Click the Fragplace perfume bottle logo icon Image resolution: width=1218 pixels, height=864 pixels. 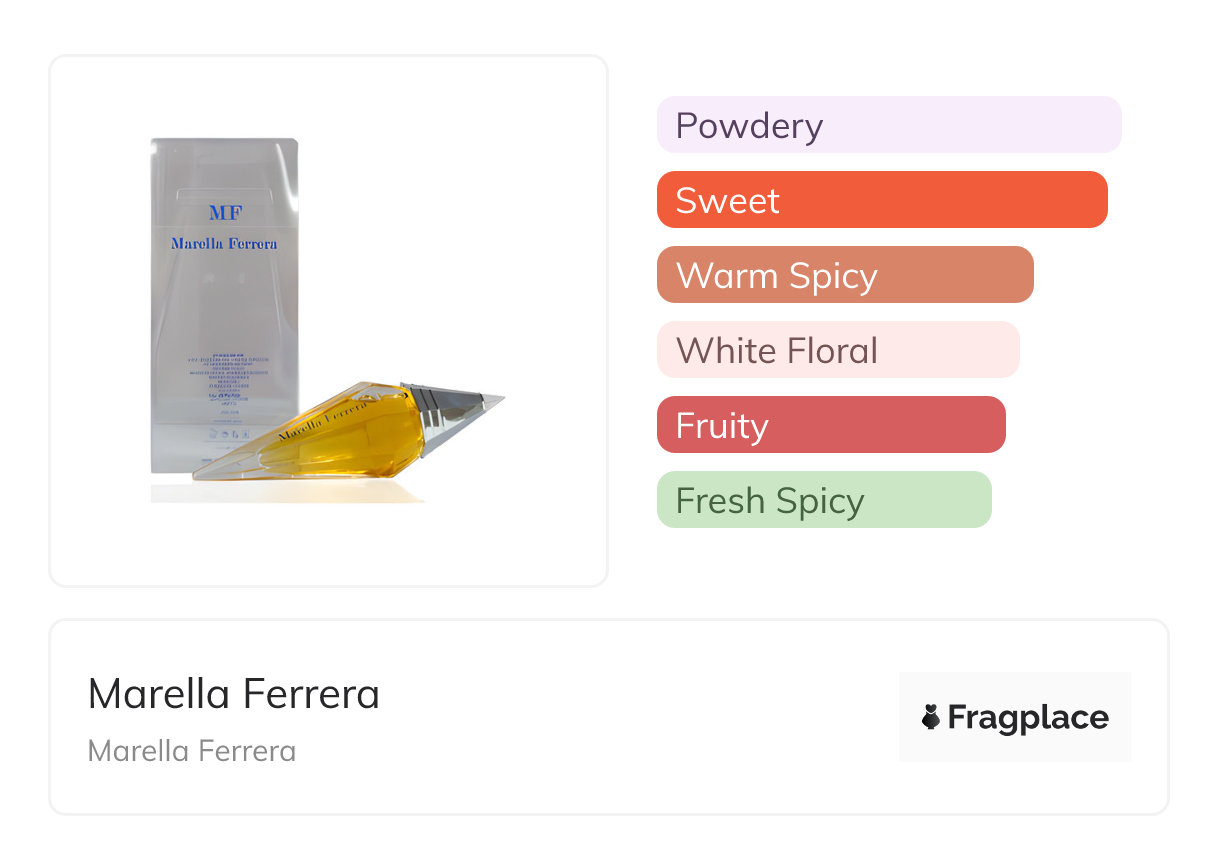coord(931,717)
